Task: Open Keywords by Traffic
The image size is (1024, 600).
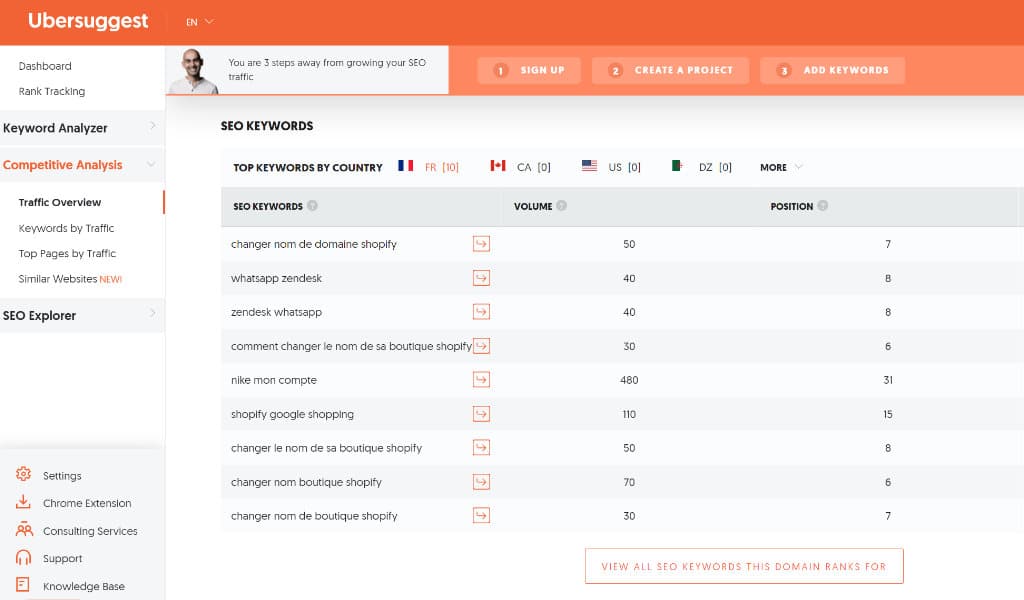Action: click(66, 228)
